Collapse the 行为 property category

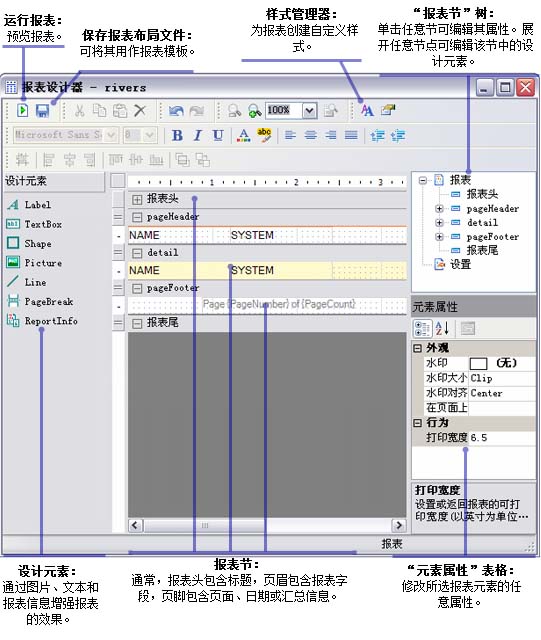[x=417, y=423]
